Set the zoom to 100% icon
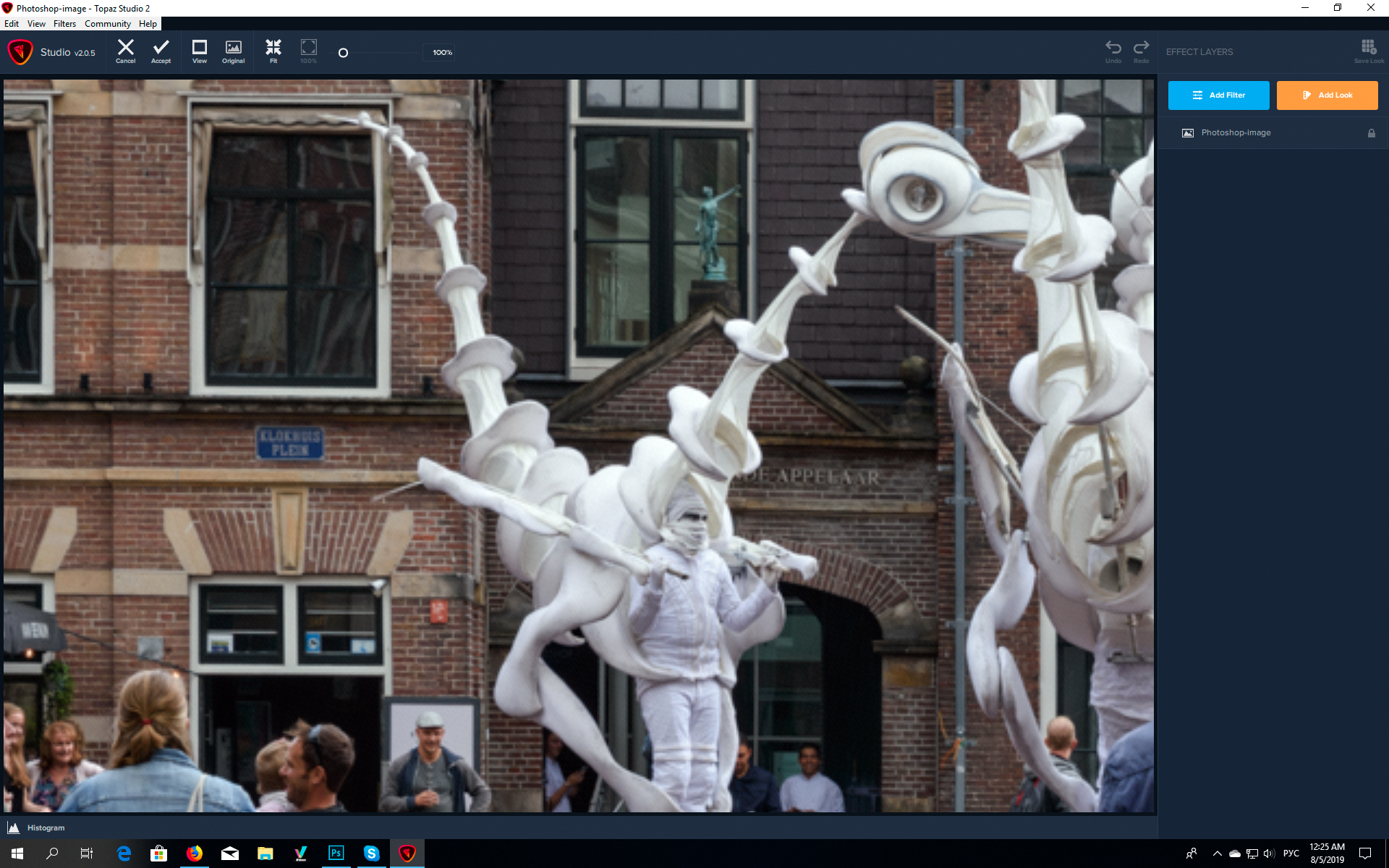 pos(308,51)
